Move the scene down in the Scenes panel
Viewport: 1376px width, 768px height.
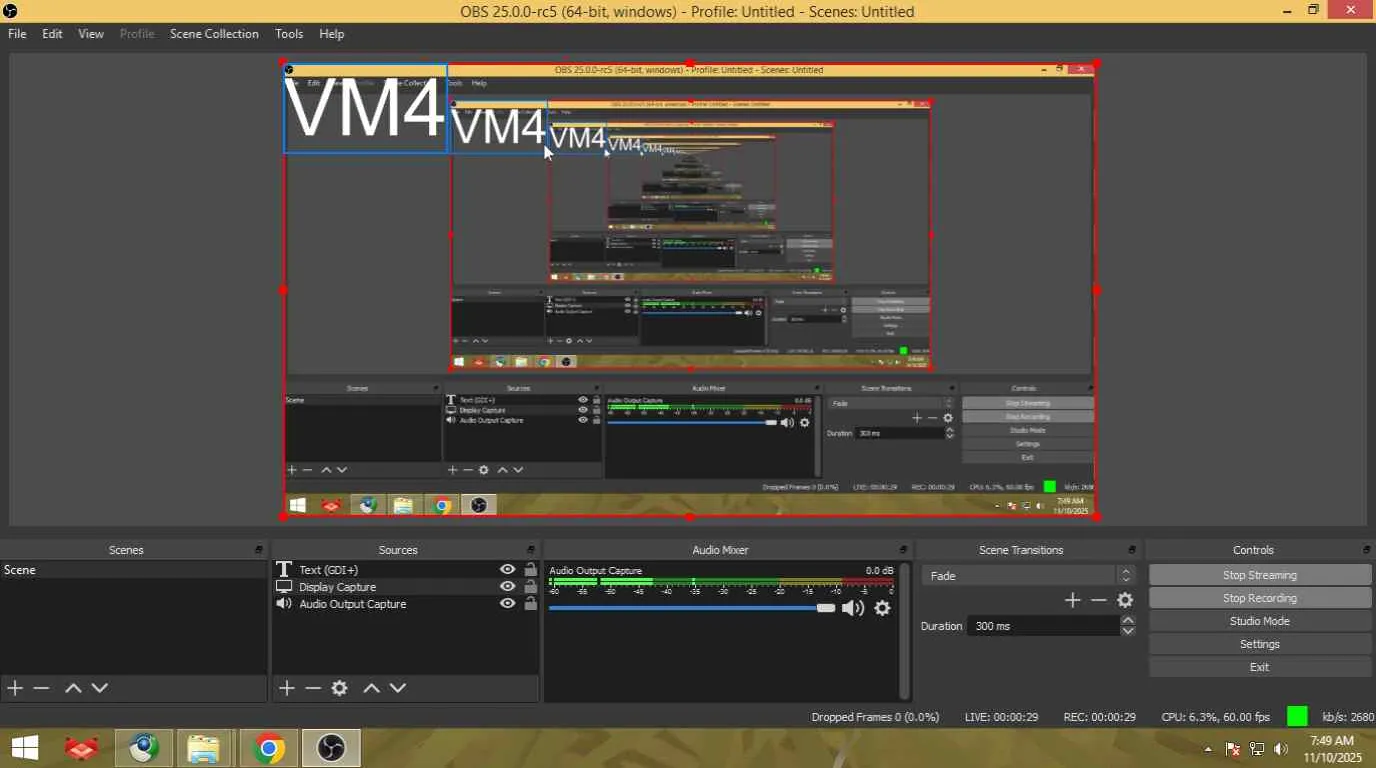[100, 688]
